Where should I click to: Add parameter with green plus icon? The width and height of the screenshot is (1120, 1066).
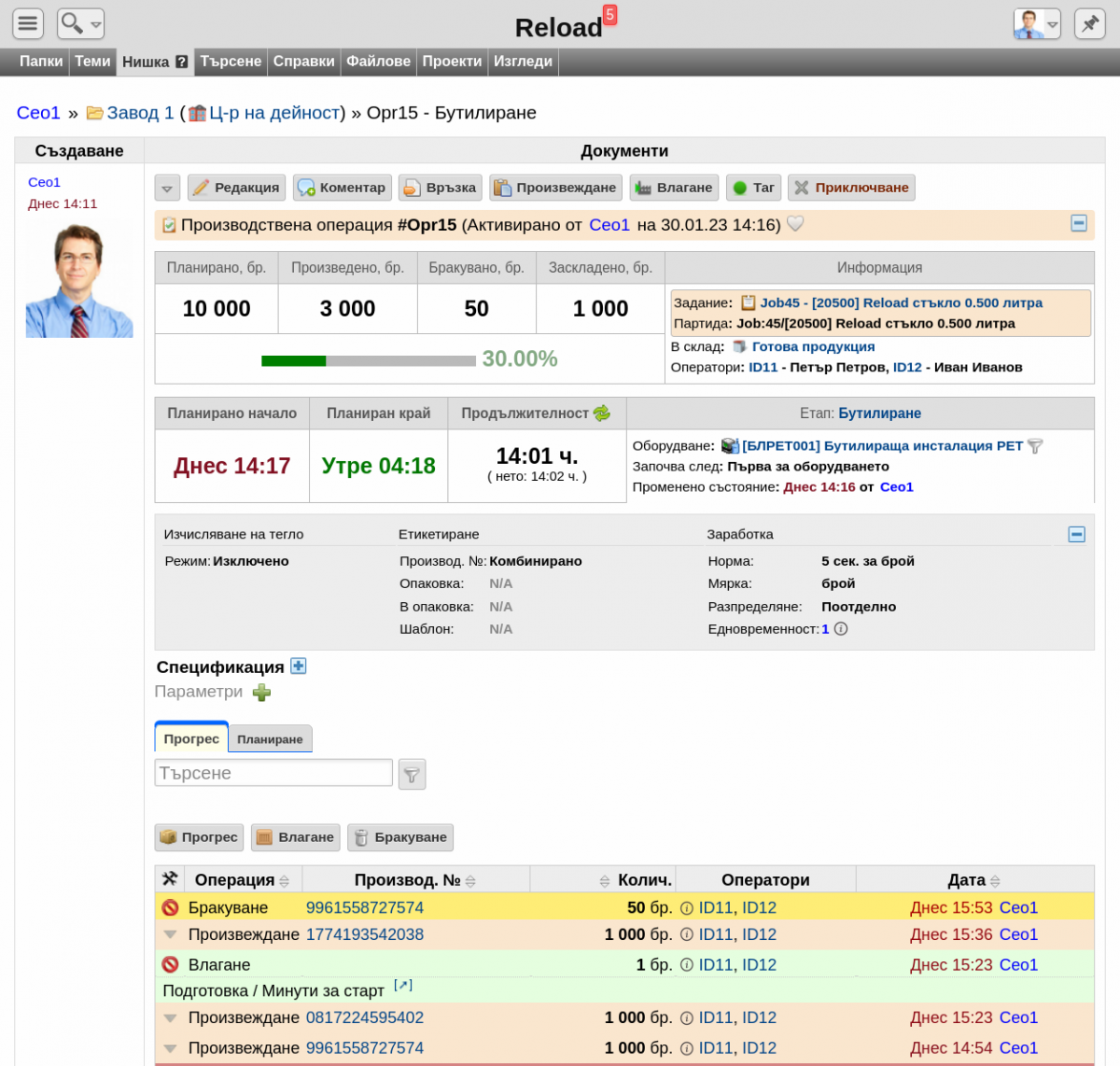coord(262,692)
